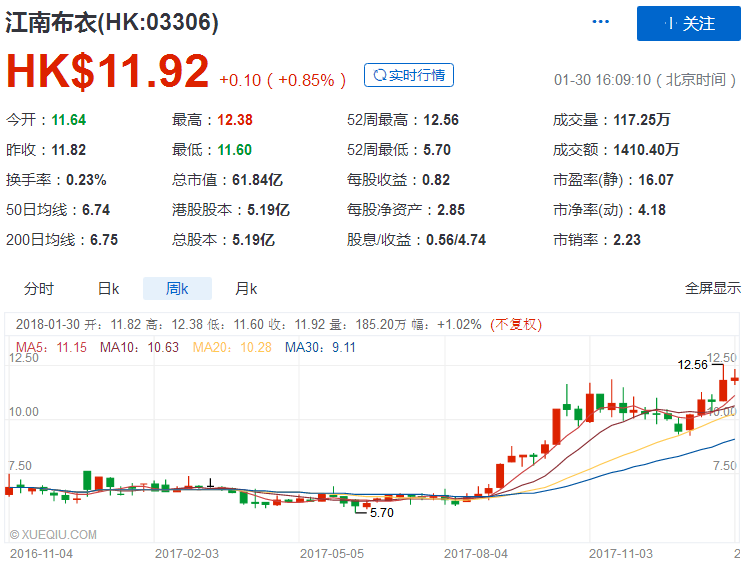
Task: Click the HK$11.92 current price
Action: tap(108, 71)
